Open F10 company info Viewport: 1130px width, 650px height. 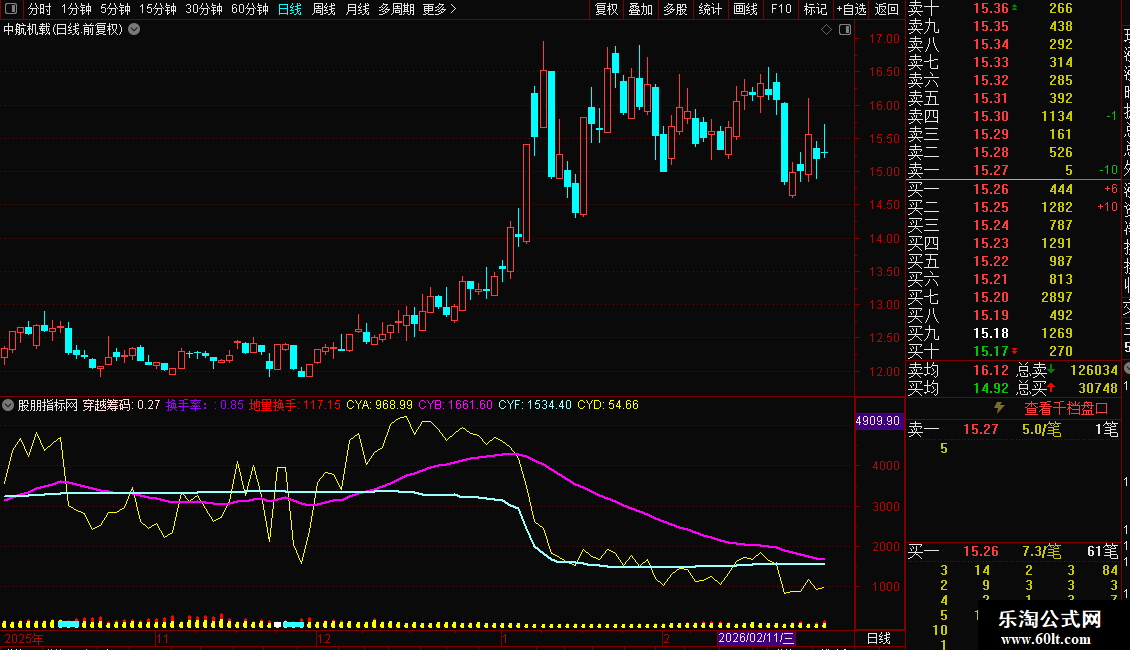click(781, 9)
